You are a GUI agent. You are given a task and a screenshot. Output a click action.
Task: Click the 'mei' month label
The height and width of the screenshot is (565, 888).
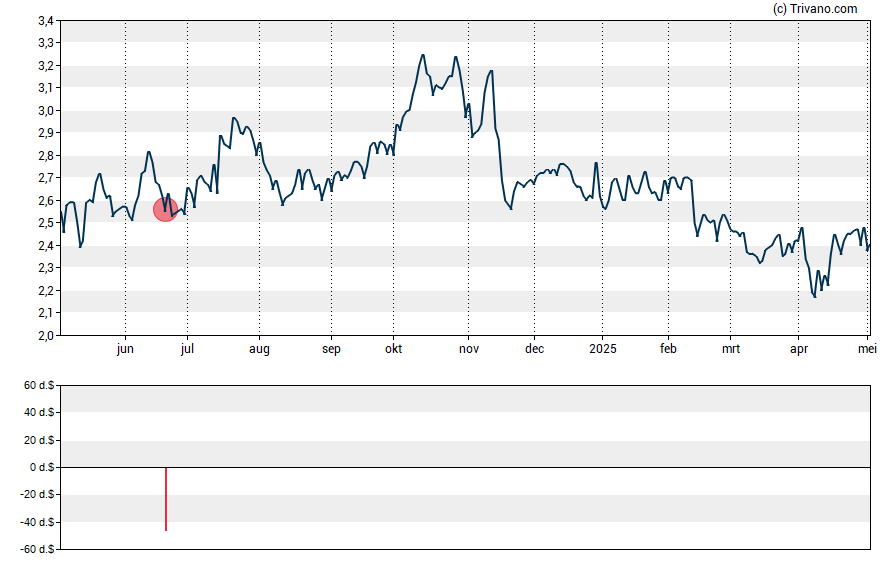pyautogui.click(x=867, y=349)
